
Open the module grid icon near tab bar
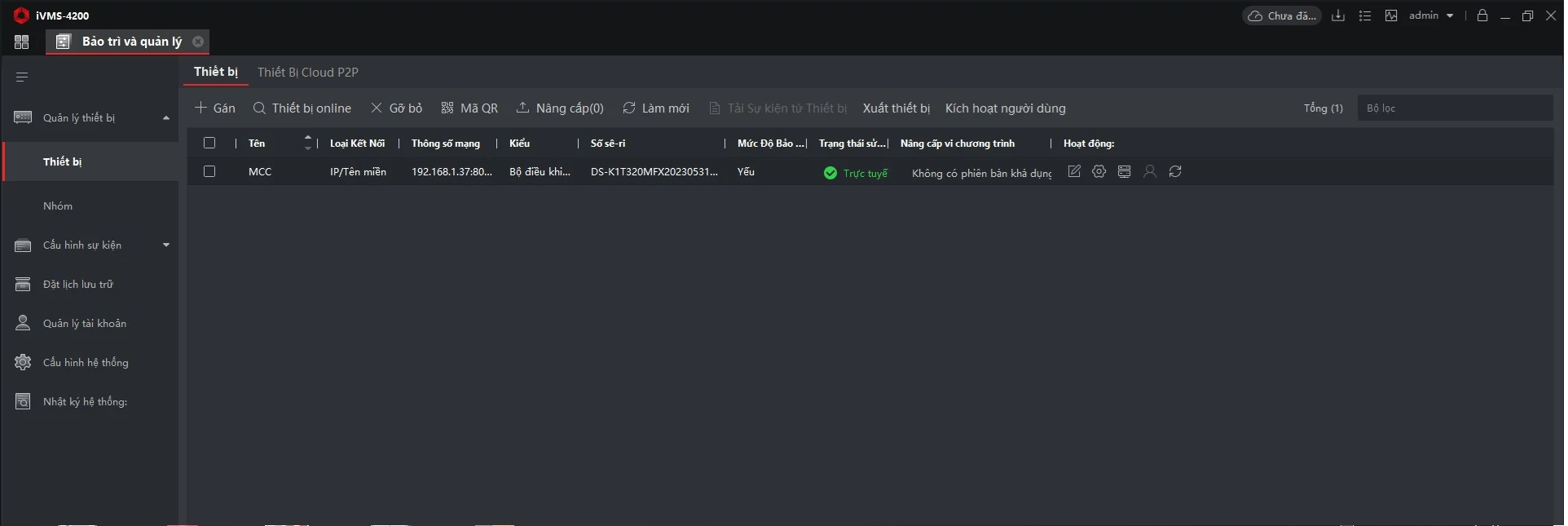click(22, 42)
